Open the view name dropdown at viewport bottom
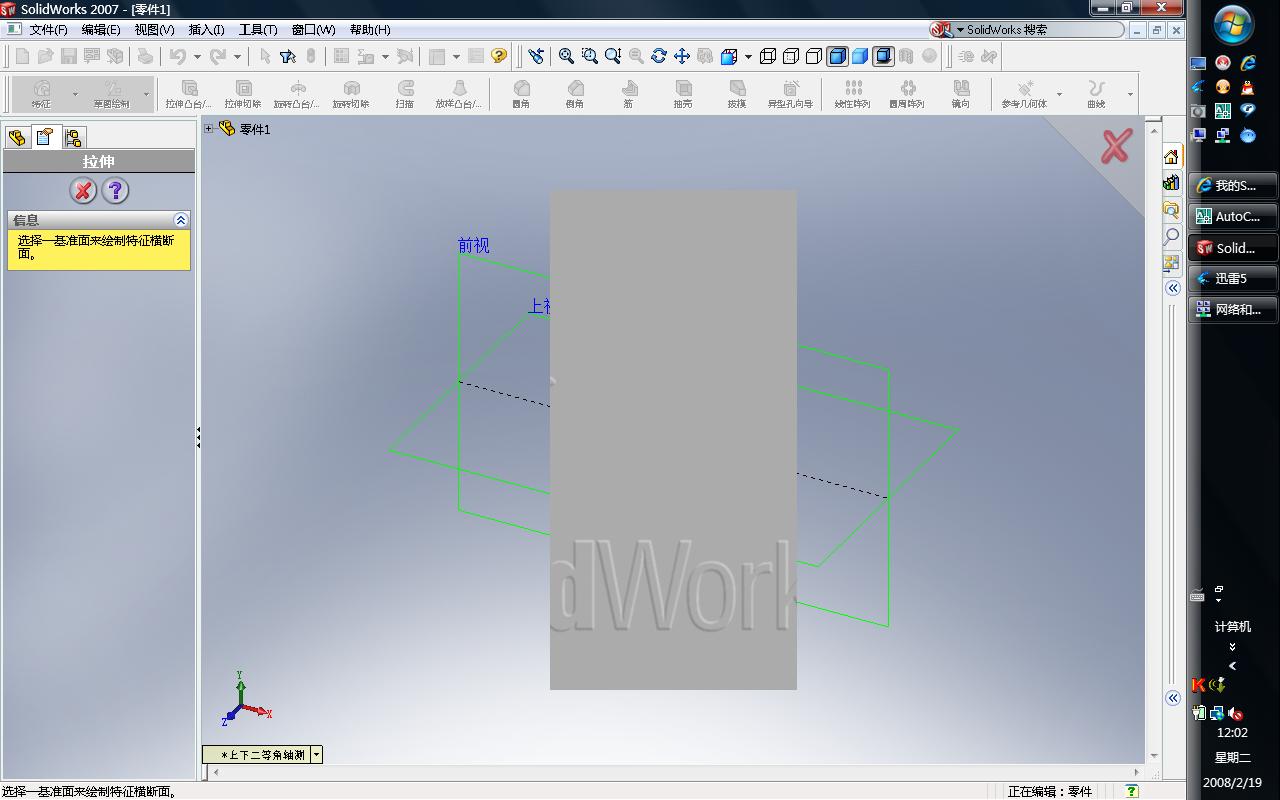This screenshot has height=800, width=1280. [316, 755]
